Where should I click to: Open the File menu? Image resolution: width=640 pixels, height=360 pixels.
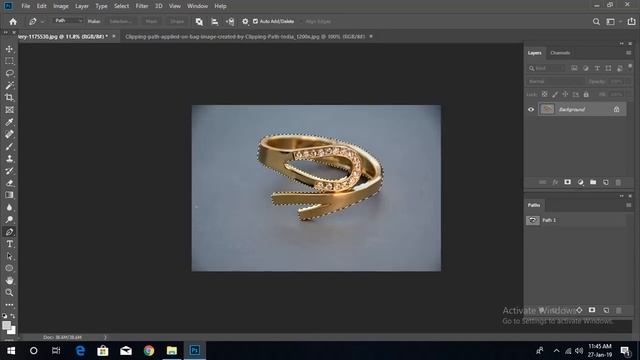[26, 6]
